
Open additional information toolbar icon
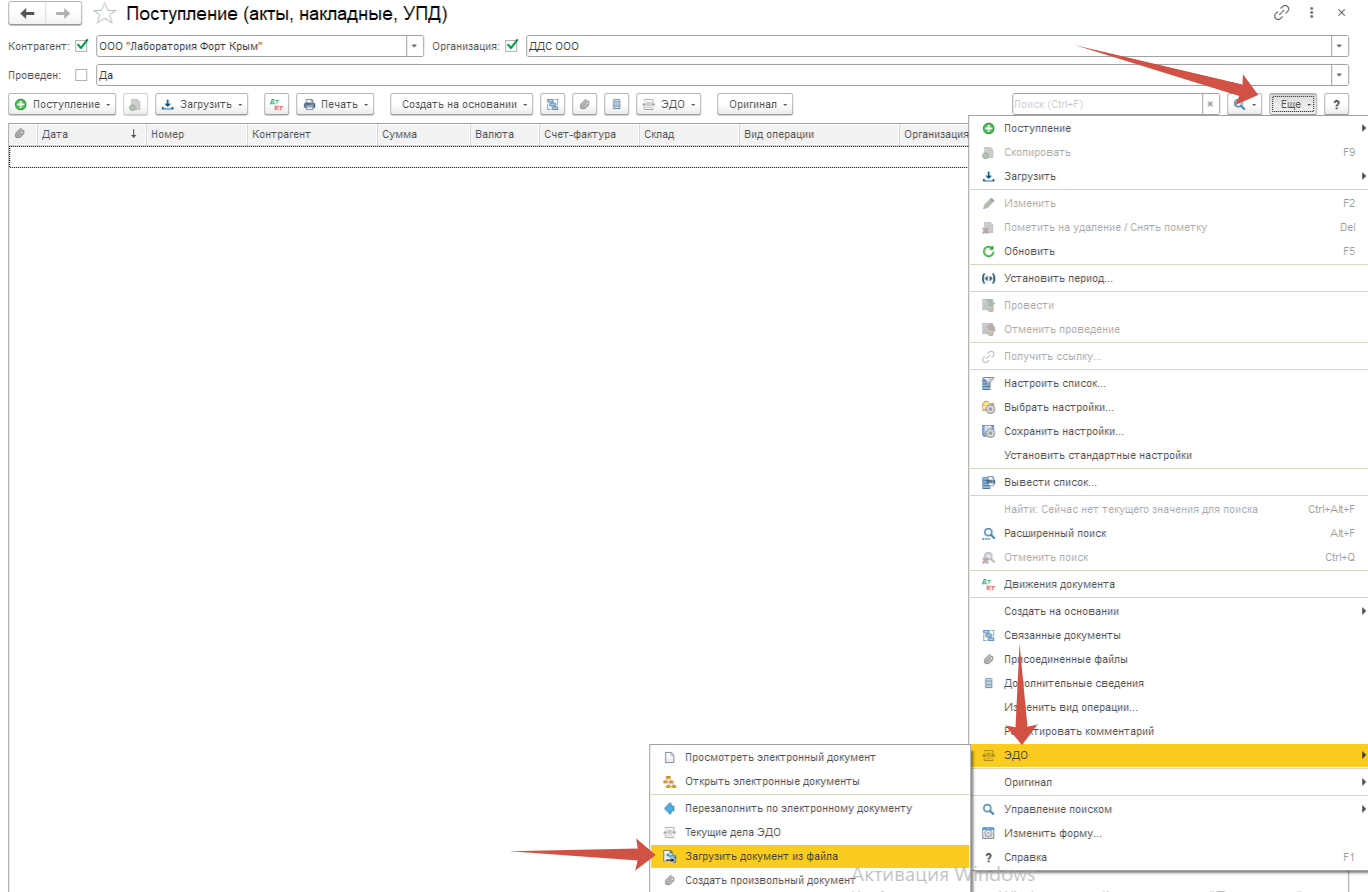pyautogui.click(x=617, y=104)
